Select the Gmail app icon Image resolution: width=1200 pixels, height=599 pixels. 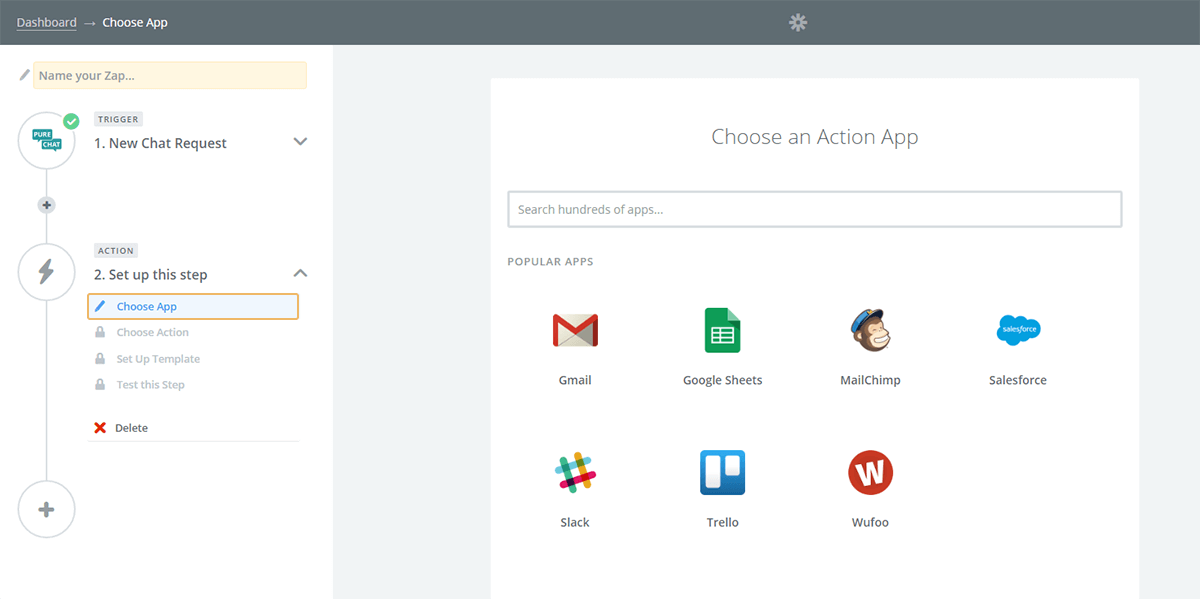(575, 330)
